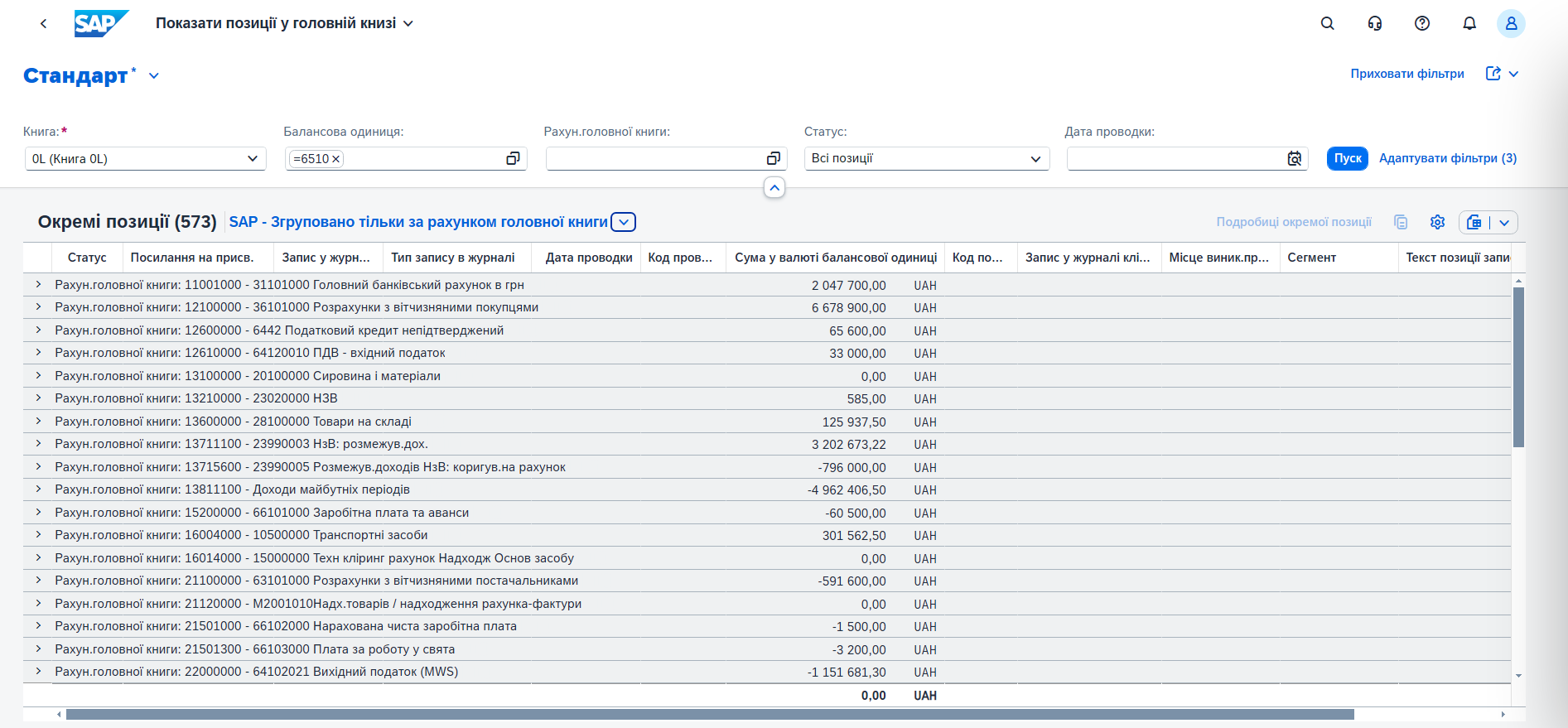Open table settings gear icon
Screen dimensions: 1568x728
(x=1437, y=222)
